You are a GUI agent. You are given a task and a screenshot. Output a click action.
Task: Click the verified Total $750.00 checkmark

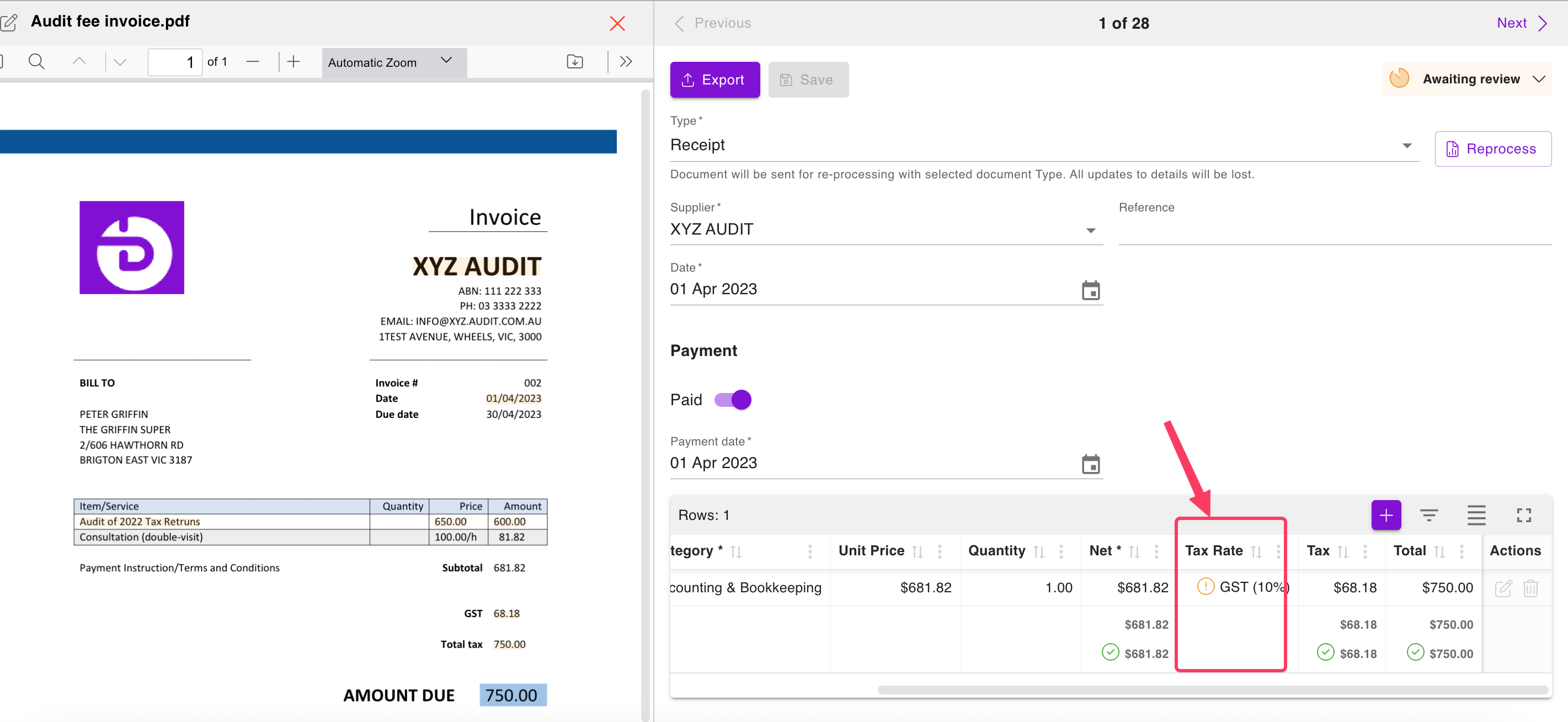click(1415, 652)
